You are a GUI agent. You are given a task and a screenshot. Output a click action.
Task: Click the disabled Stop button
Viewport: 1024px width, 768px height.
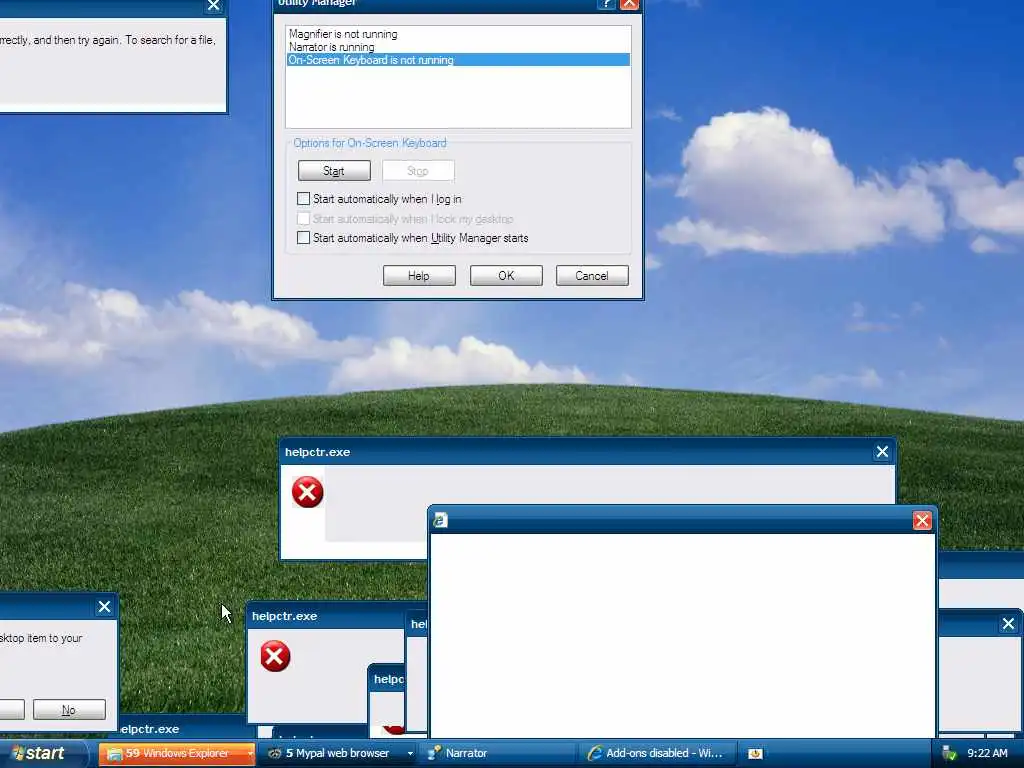click(x=418, y=171)
